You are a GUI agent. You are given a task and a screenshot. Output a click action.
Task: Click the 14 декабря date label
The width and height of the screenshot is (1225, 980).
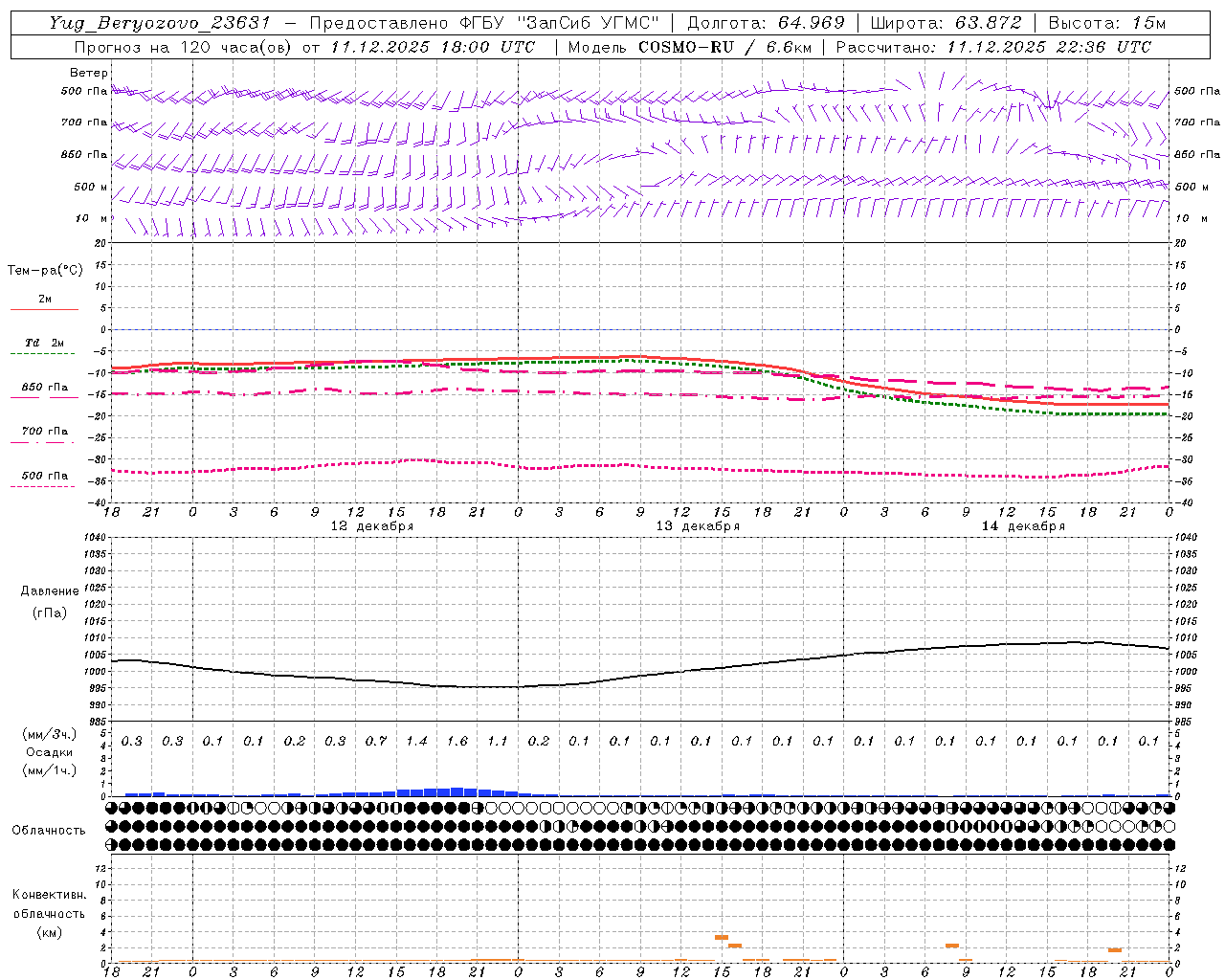pyautogui.click(x=1023, y=526)
